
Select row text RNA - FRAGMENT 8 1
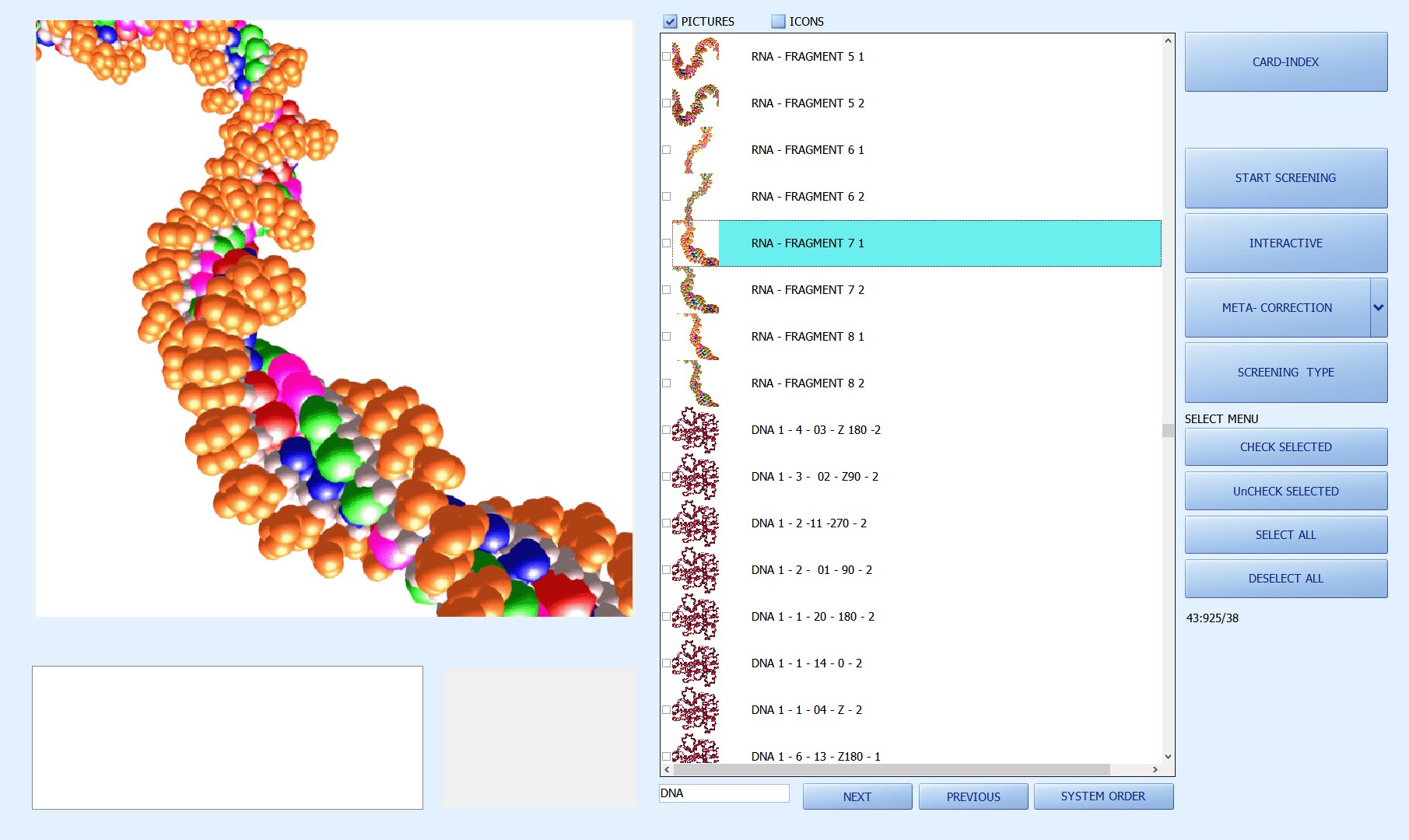click(x=808, y=337)
